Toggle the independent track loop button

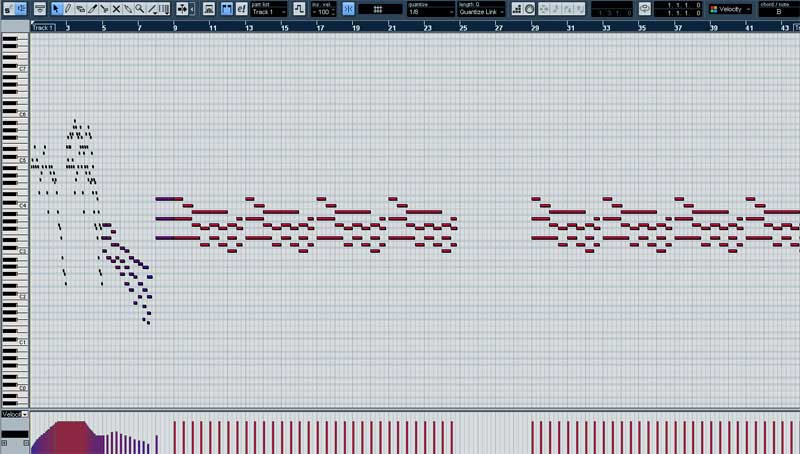[x=645, y=9]
